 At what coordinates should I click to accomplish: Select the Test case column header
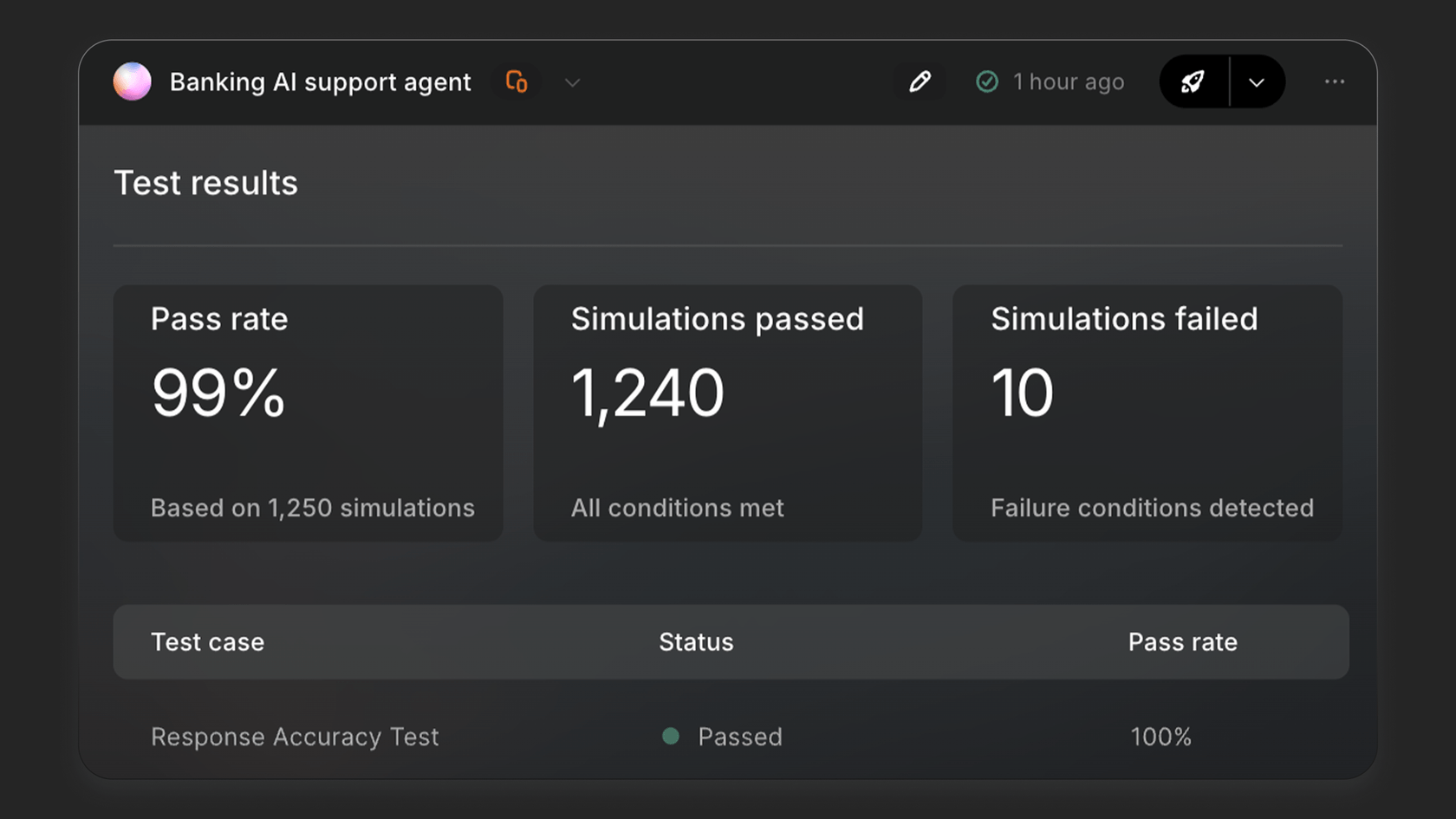pos(207,642)
